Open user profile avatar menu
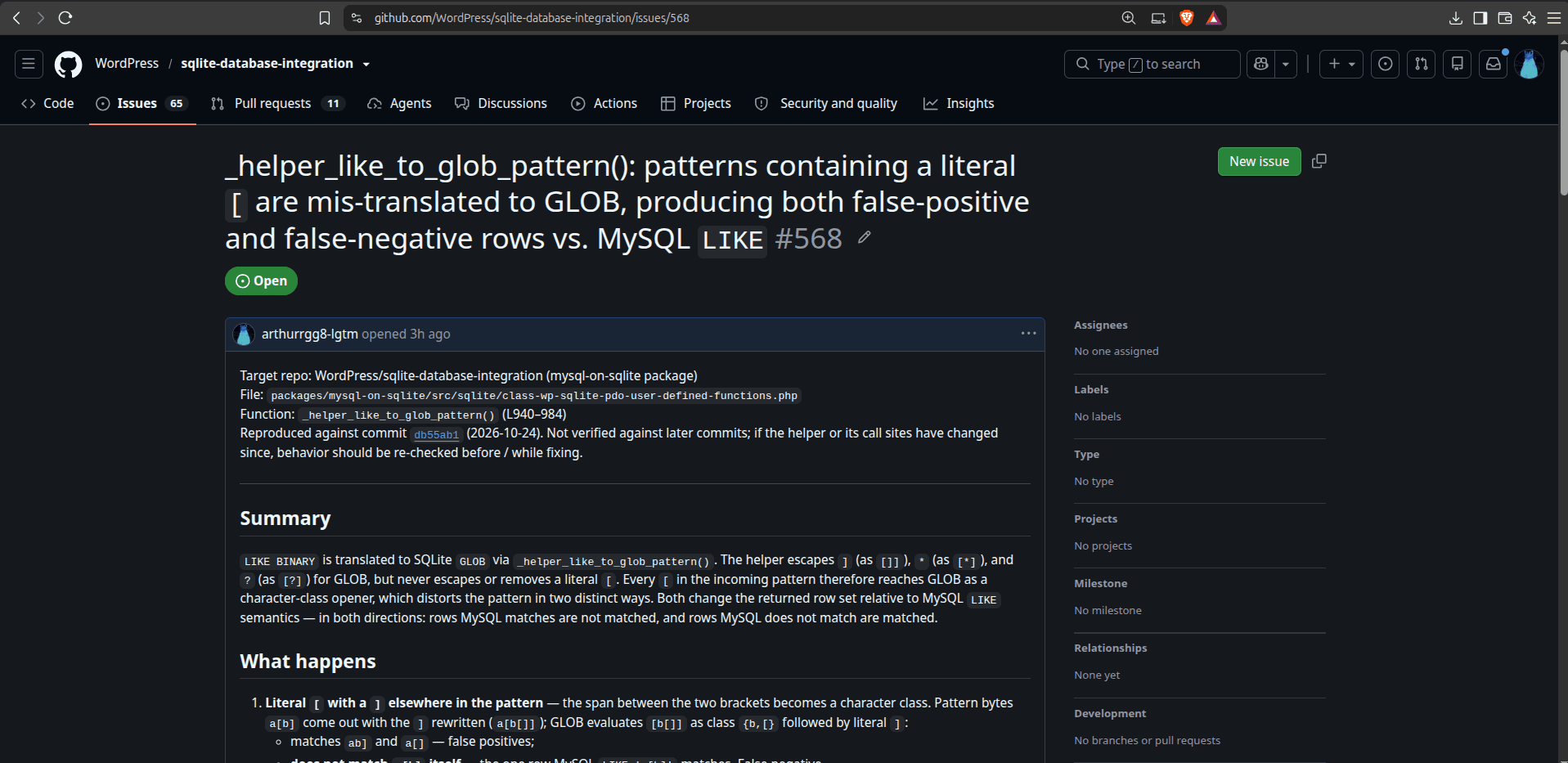Screen dimensions: 1568x763 [1530, 64]
